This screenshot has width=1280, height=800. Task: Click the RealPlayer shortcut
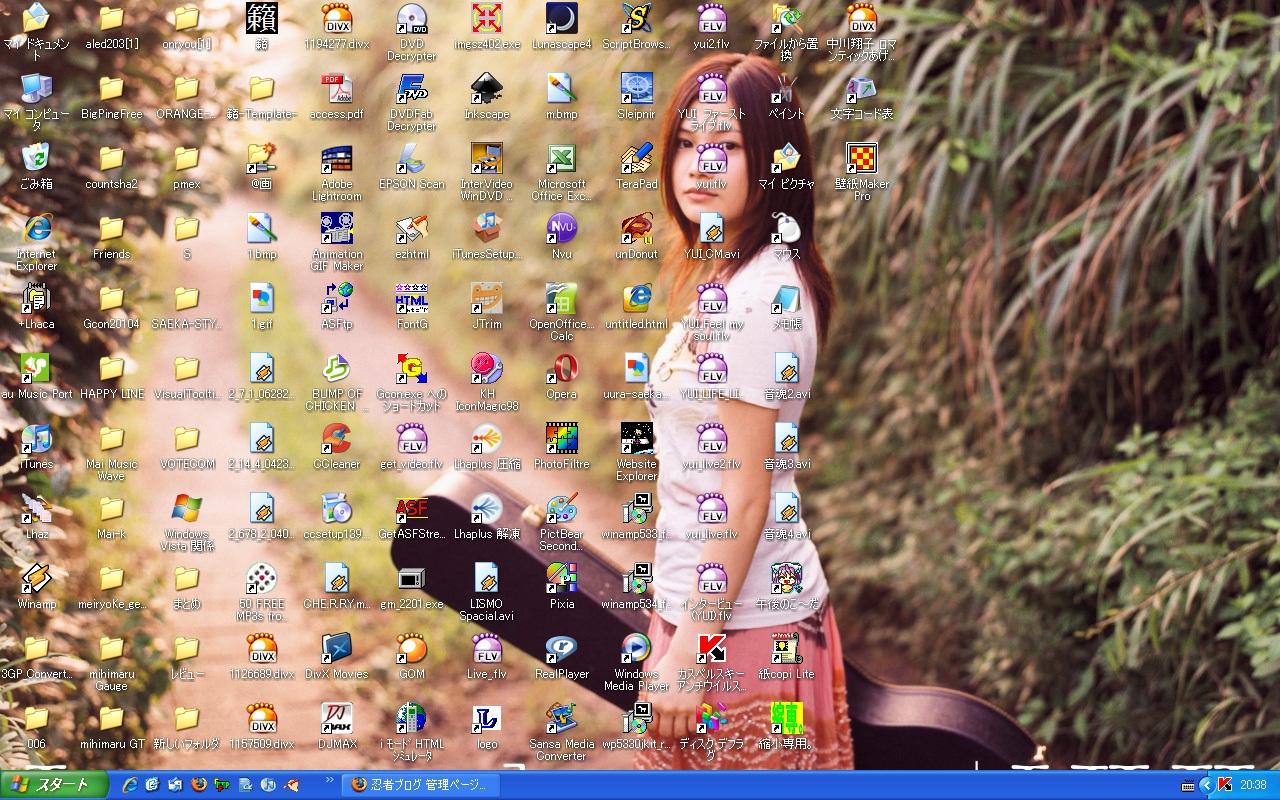(x=561, y=650)
